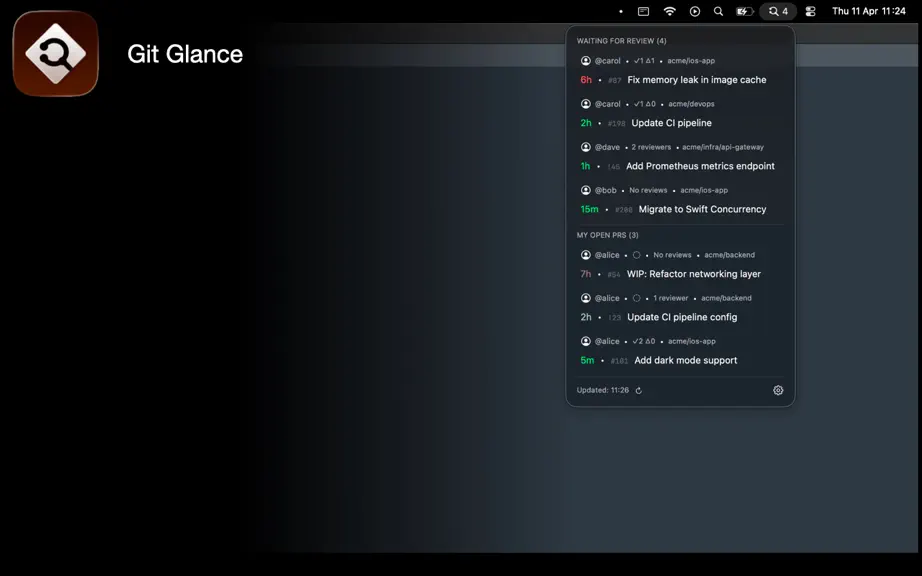Click the green 5m age label
Viewport: 922px width, 576px height.
587,360
